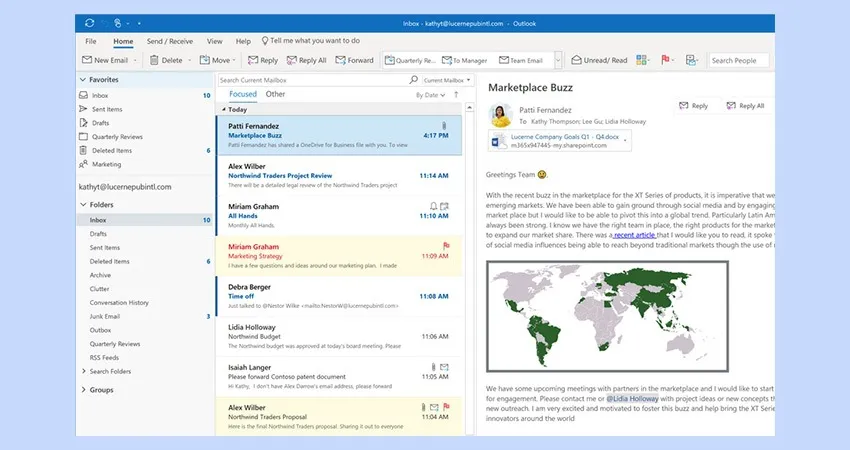The width and height of the screenshot is (850, 450).
Task: Expand the Quick Steps gallery arrow
Action: [x=558, y=60]
